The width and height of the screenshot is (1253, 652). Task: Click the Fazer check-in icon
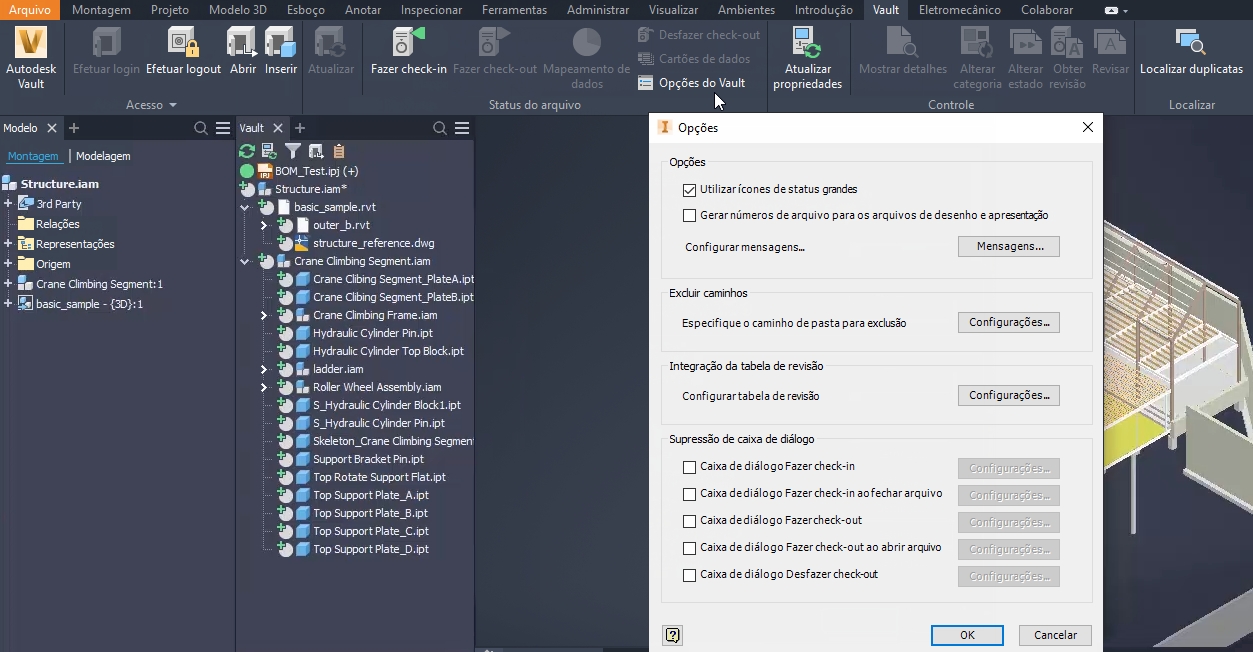pyautogui.click(x=408, y=43)
